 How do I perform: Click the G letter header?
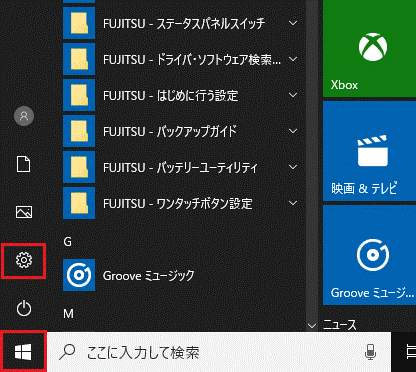67,242
